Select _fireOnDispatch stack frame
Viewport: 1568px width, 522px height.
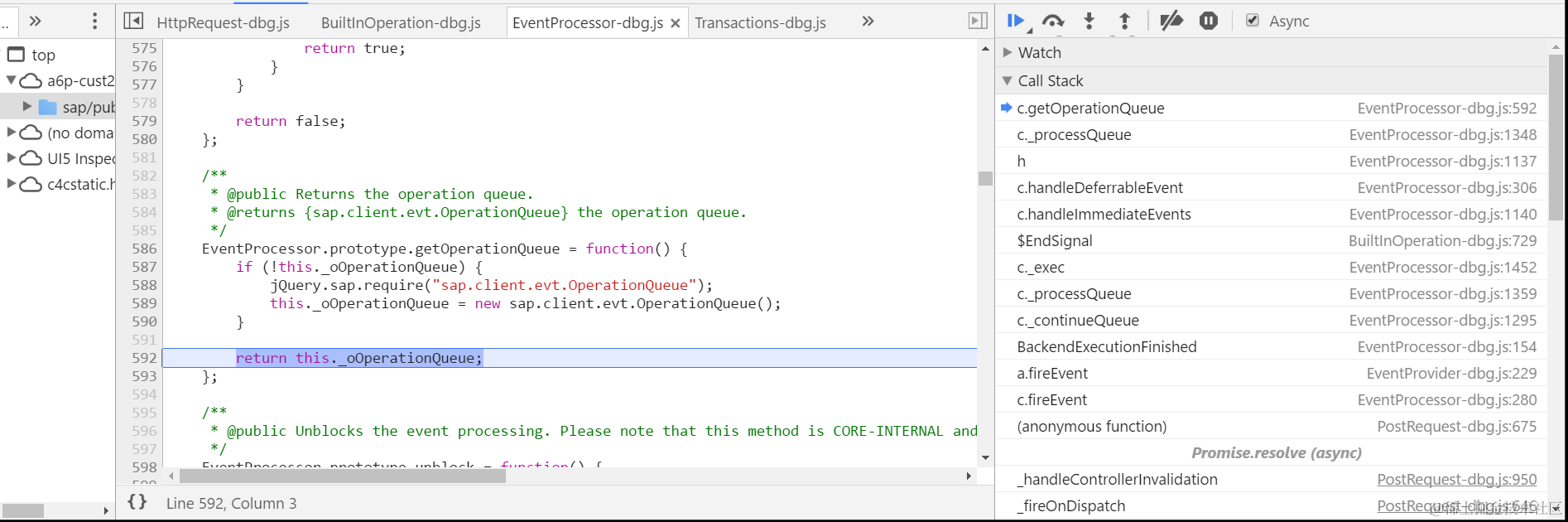pos(1271,505)
